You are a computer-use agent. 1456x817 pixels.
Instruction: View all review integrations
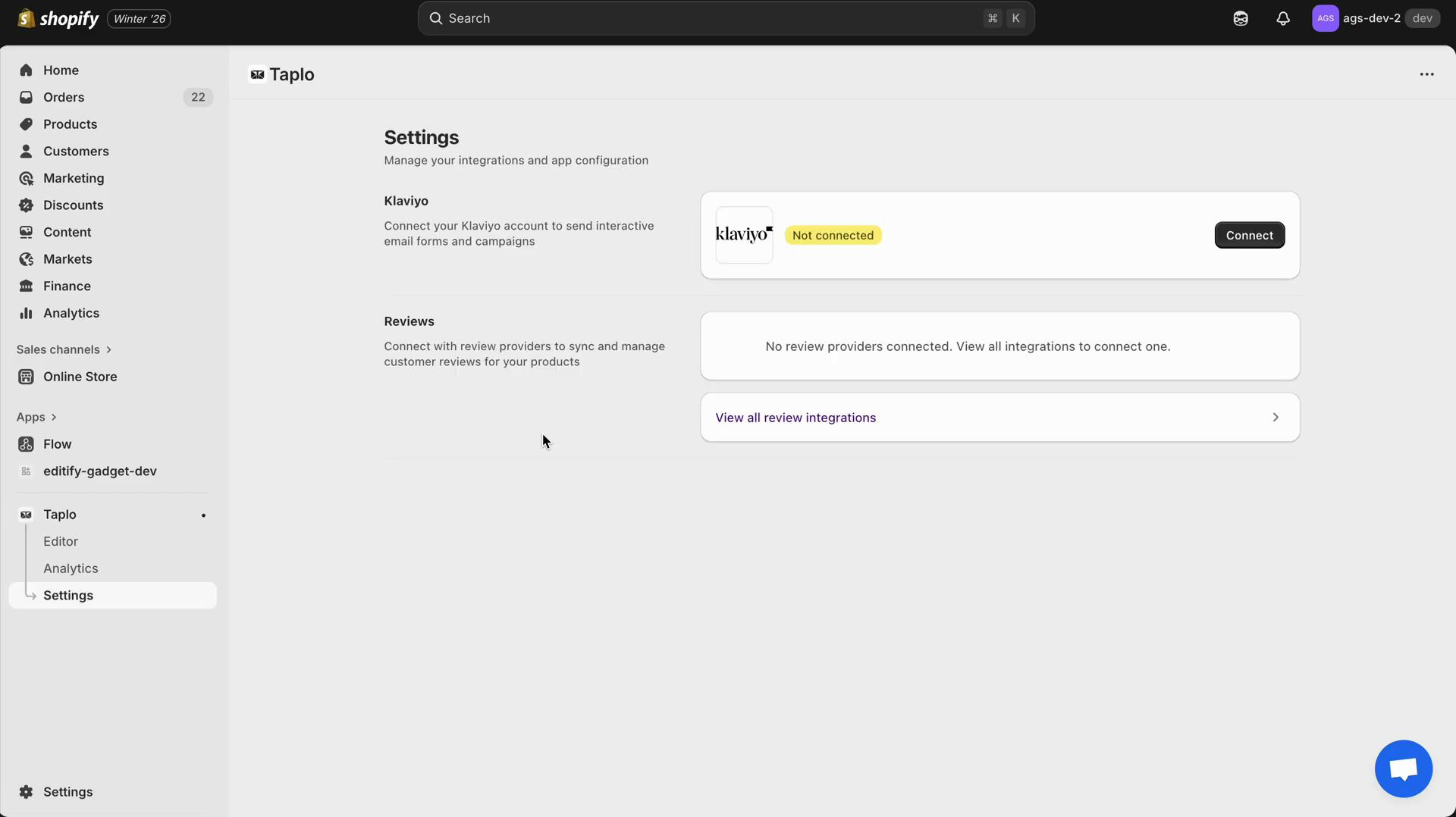(796, 417)
